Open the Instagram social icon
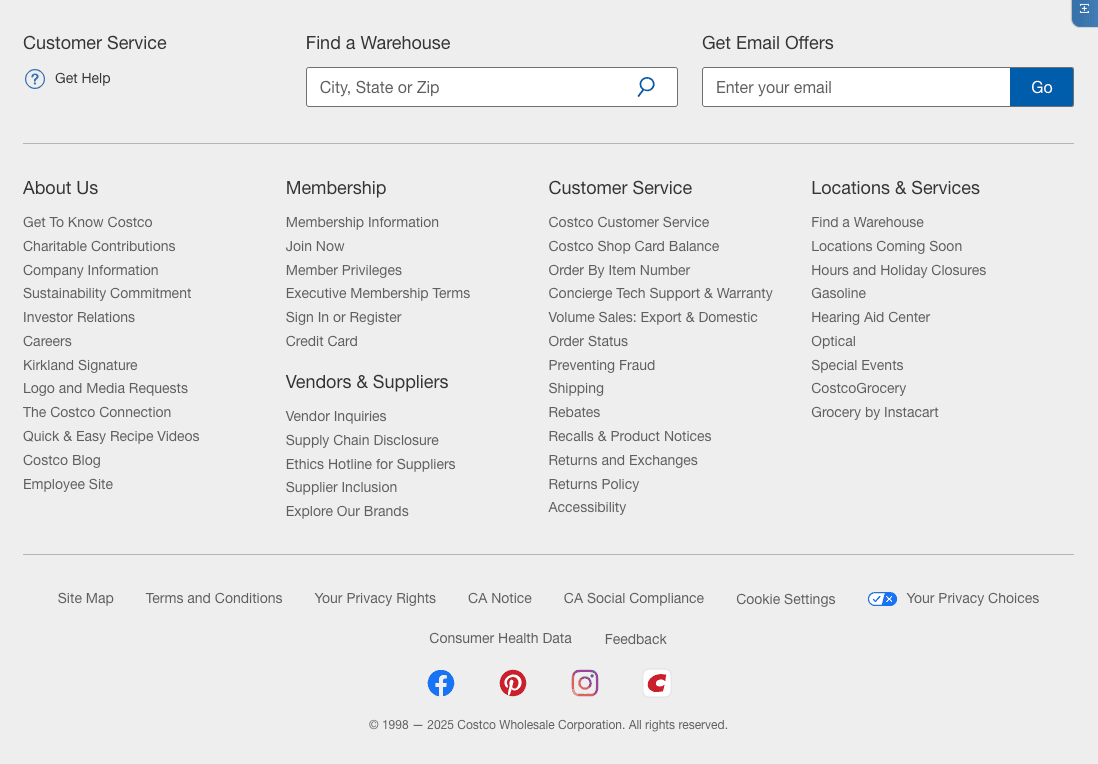 pos(585,683)
